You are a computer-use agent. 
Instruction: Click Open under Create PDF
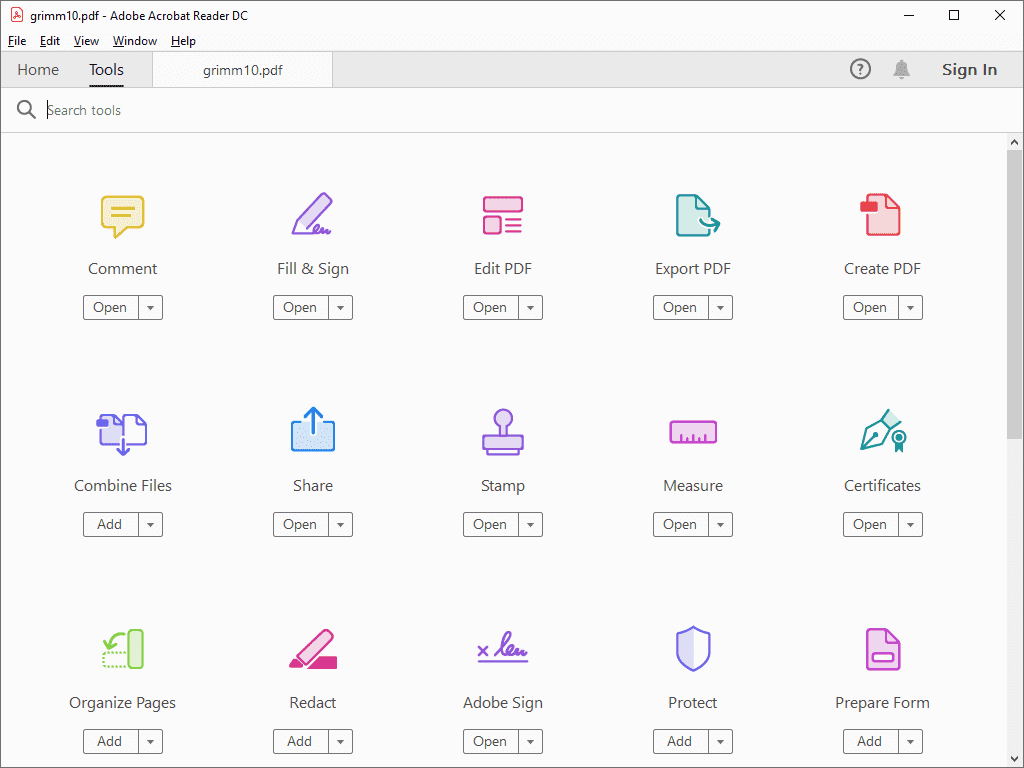(x=871, y=308)
